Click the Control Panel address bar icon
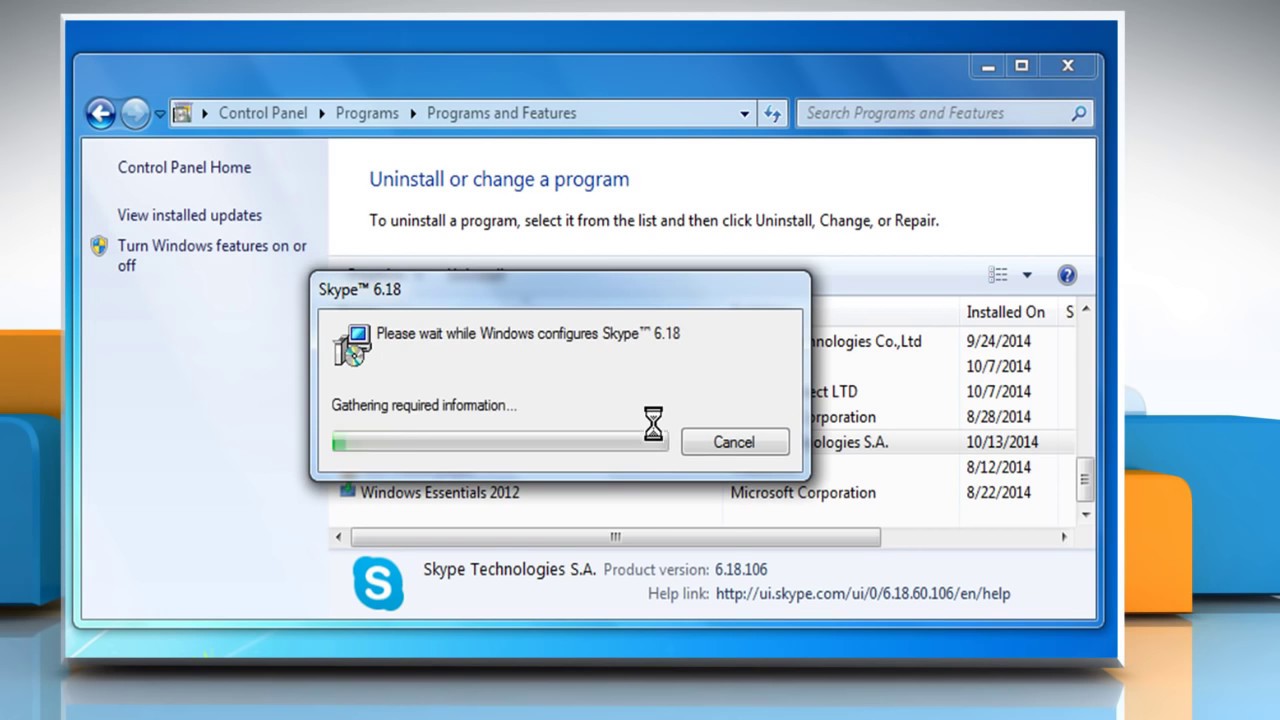Image resolution: width=1280 pixels, height=720 pixels. tap(182, 113)
